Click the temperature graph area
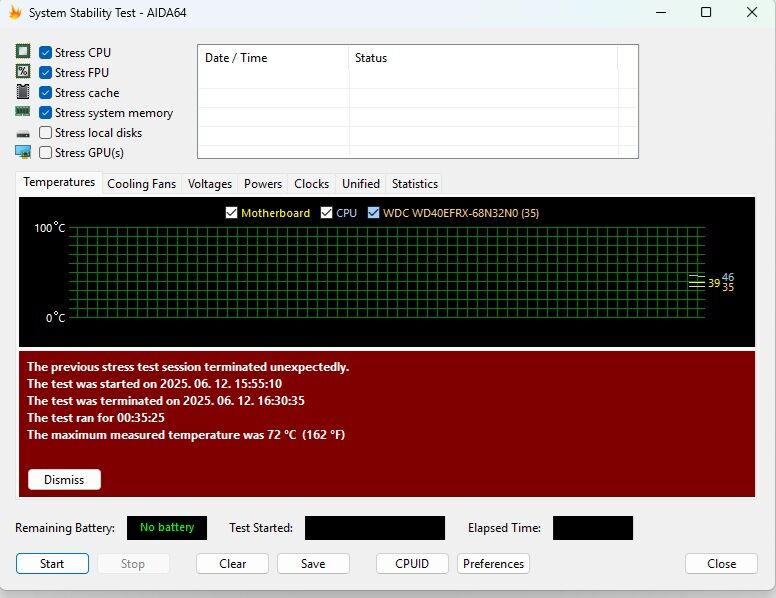 coord(387,272)
